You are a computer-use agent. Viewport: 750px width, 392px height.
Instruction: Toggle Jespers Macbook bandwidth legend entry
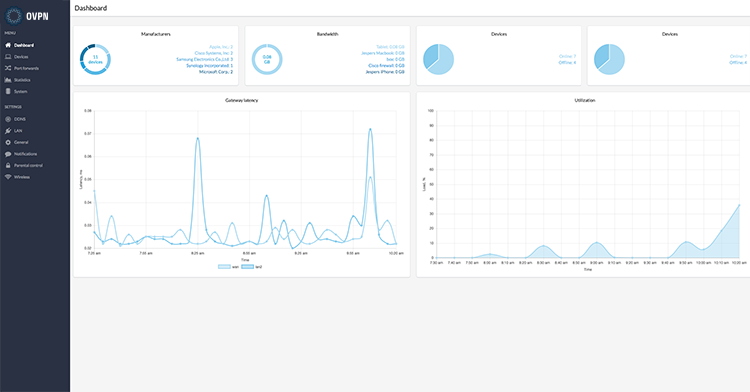pos(383,53)
